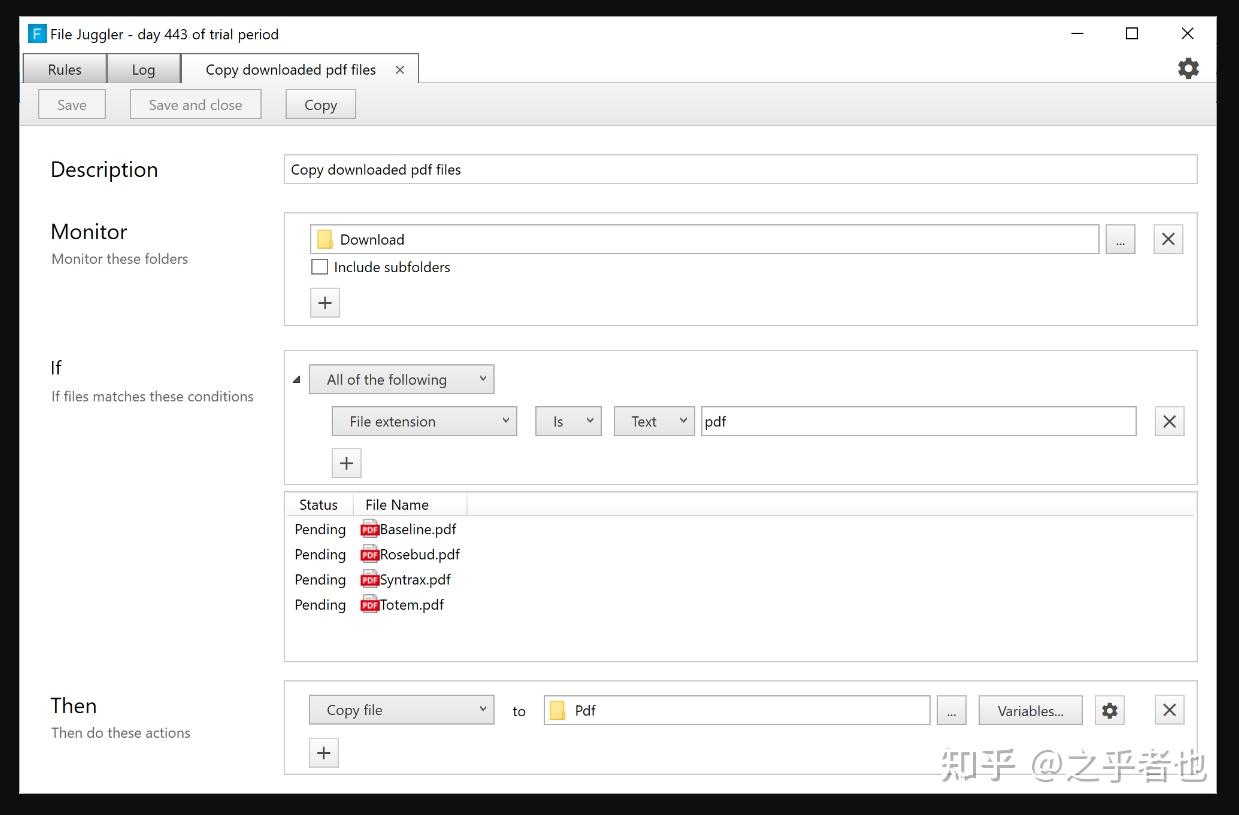Select Rosebud.pdf in the file list
The image size is (1239, 815).
pos(419,554)
